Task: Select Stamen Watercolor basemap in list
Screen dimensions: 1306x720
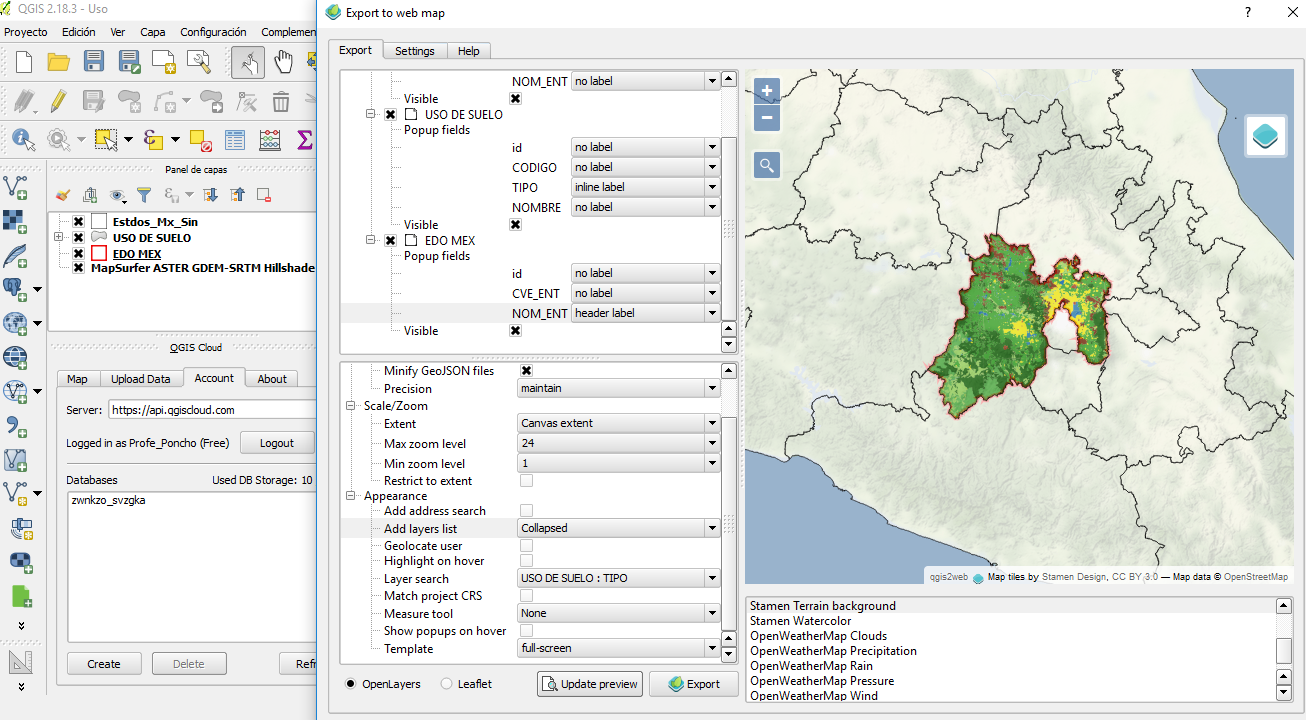Action: [800, 621]
